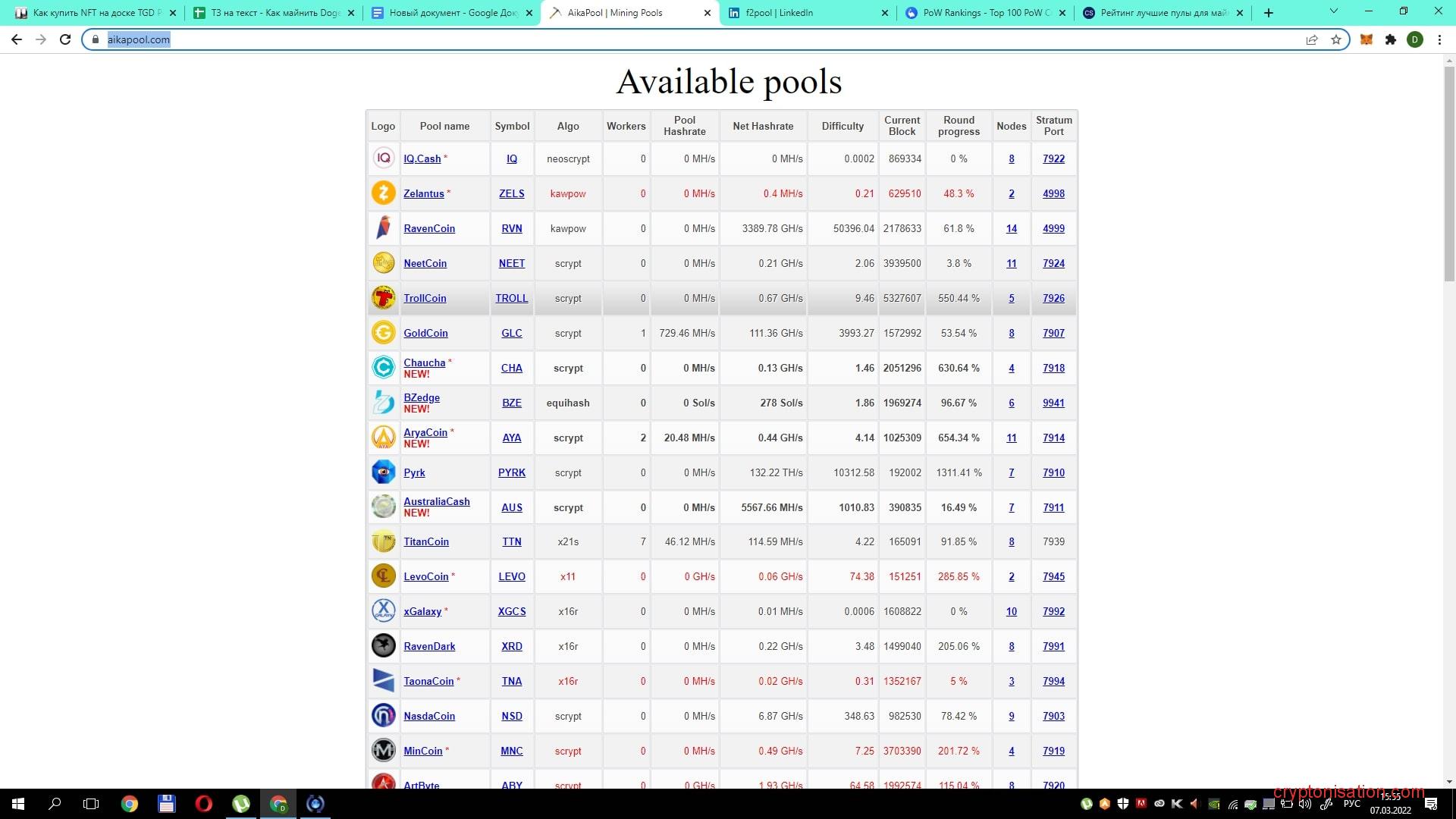
Task: Open the browser Extensions puzzle icon
Action: click(1391, 39)
